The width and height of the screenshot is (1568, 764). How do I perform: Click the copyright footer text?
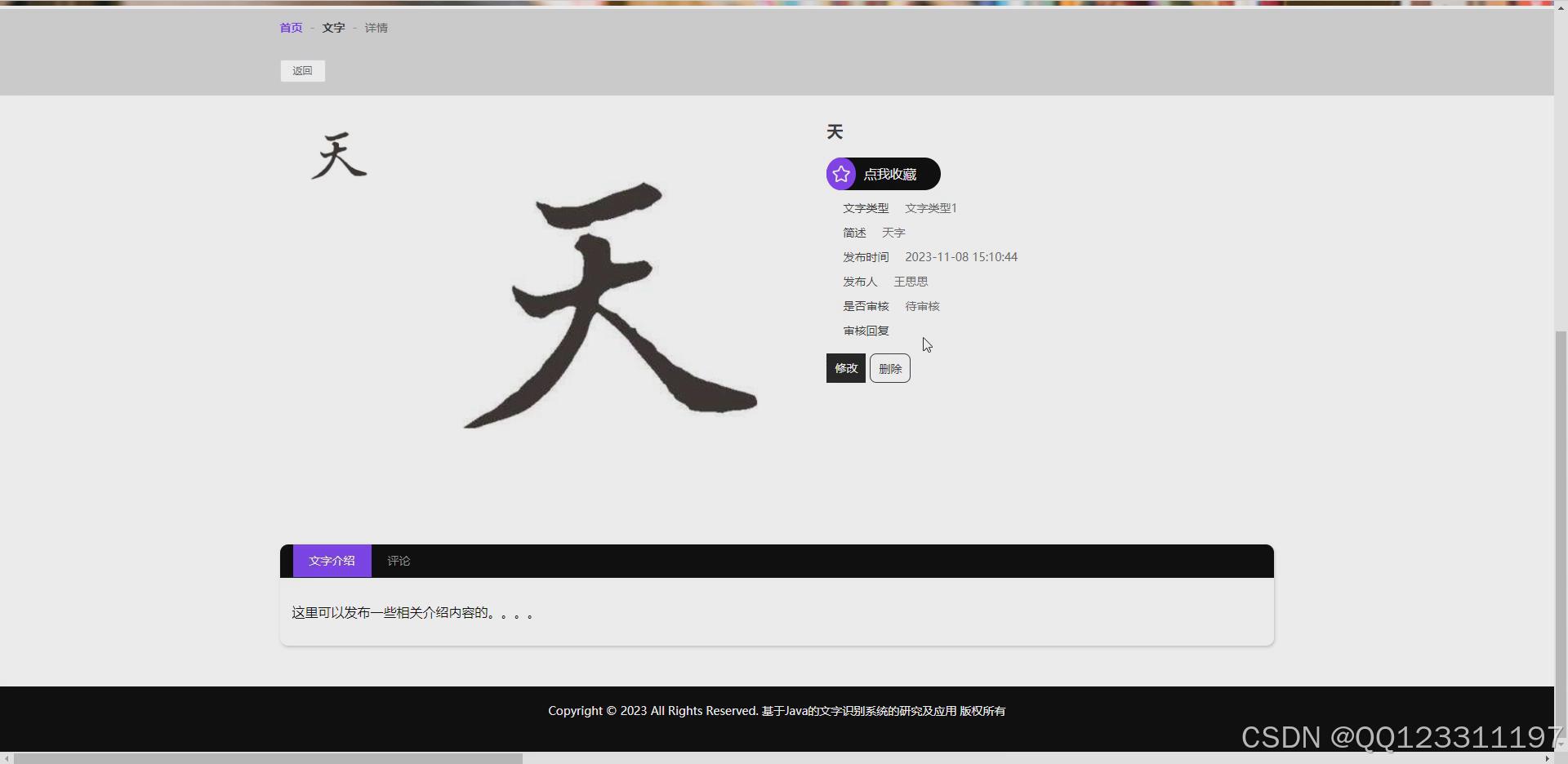pos(777,710)
